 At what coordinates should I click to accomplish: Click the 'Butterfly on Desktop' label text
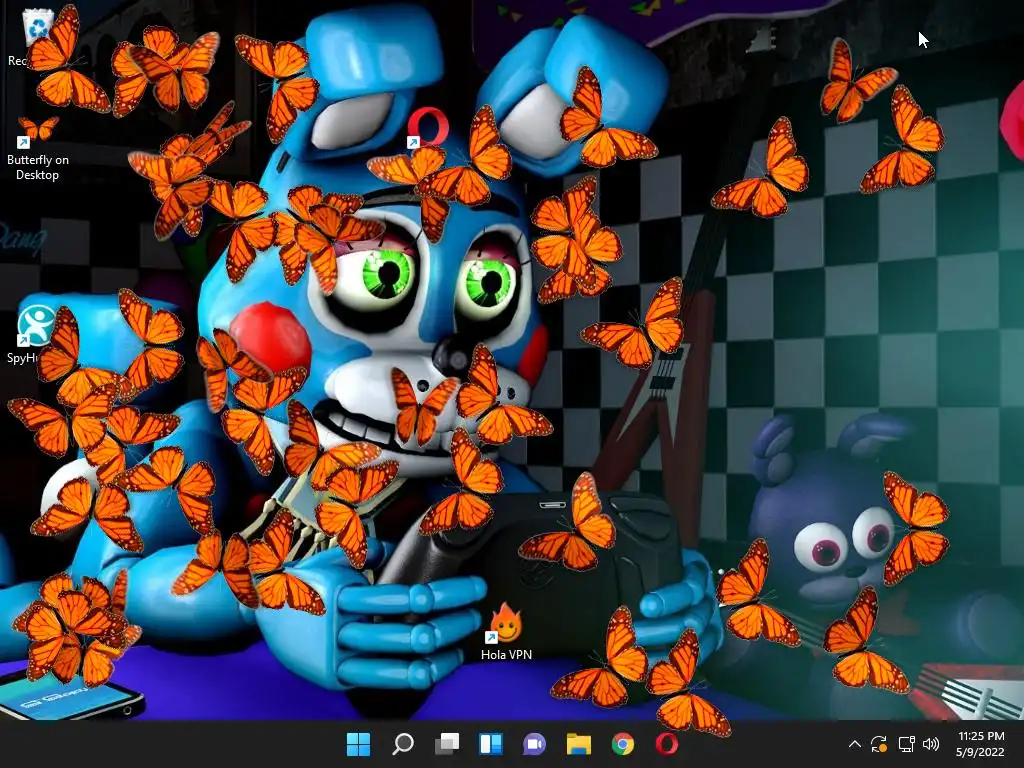tap(37, 167)
